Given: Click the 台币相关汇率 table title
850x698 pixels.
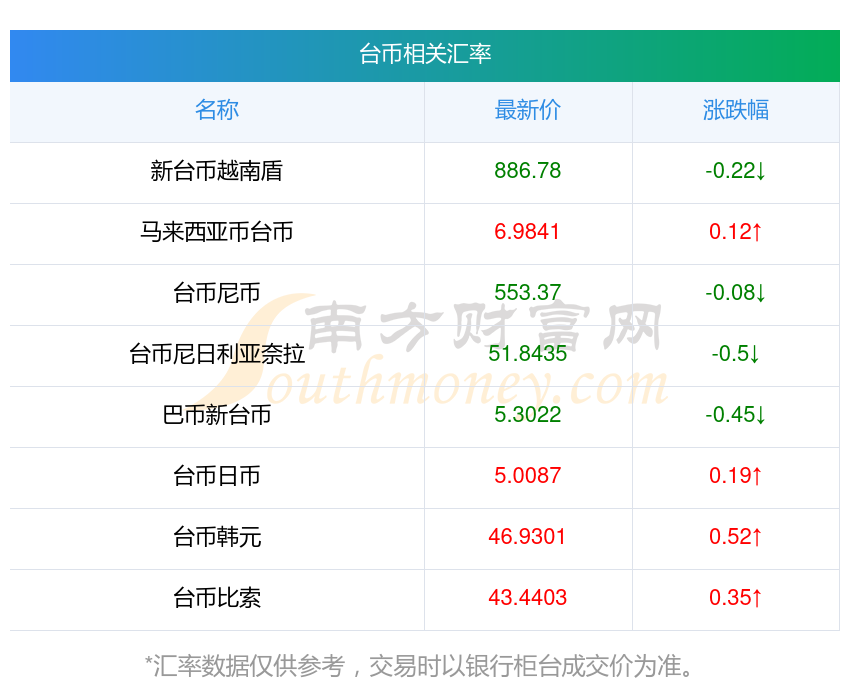Looking at the screenshot, I should click(425, 54).
